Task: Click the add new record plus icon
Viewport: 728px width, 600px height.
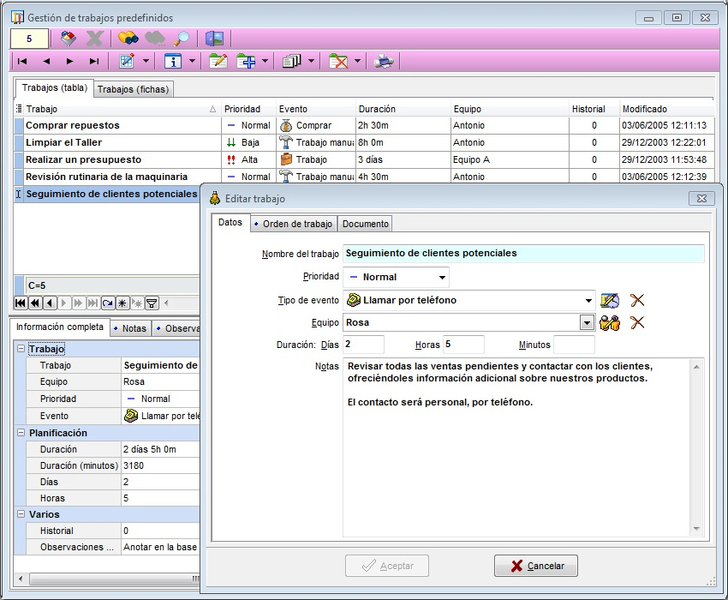Action: click(246, 61)
